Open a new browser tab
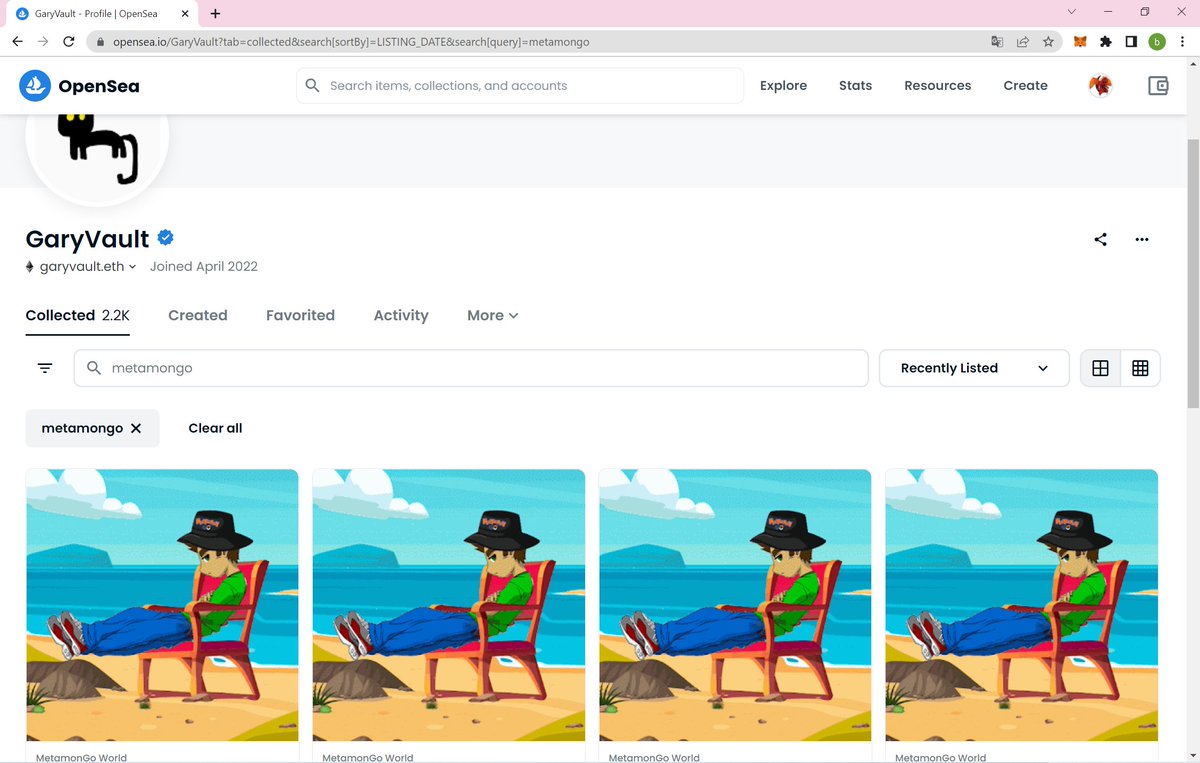Image resolution: width=1200 pixels, height=763 pixels. click(x=215, y=13)
